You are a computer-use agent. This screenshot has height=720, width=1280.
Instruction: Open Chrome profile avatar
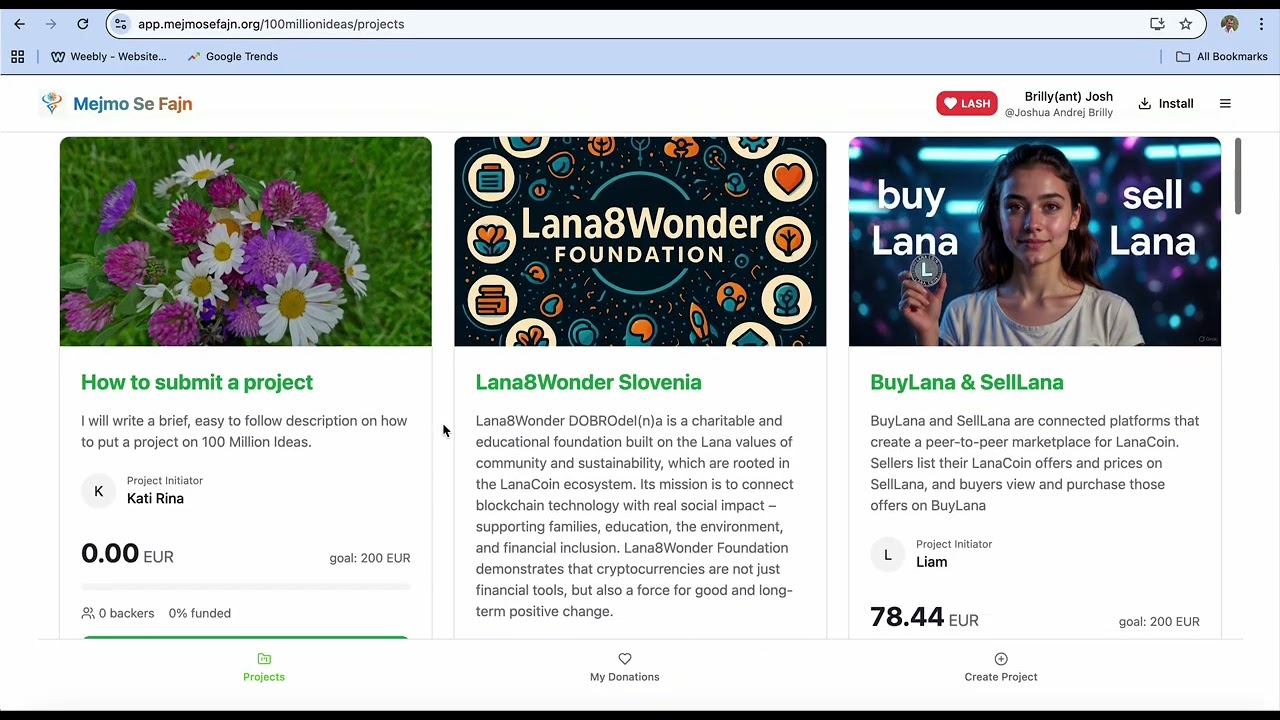tap(1230, 24)
